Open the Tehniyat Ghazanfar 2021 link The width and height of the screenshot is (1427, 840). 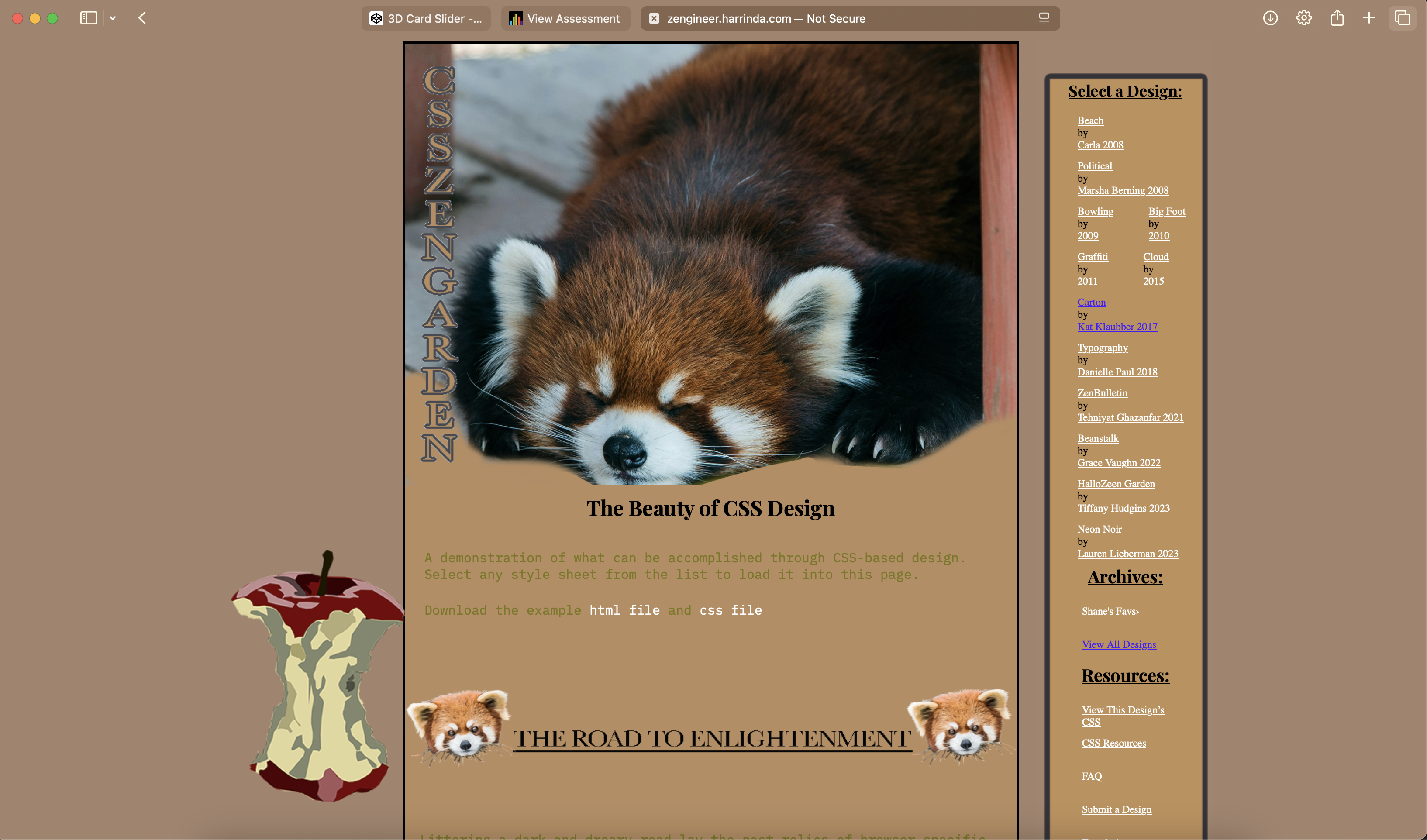[x=1130, y=417]
